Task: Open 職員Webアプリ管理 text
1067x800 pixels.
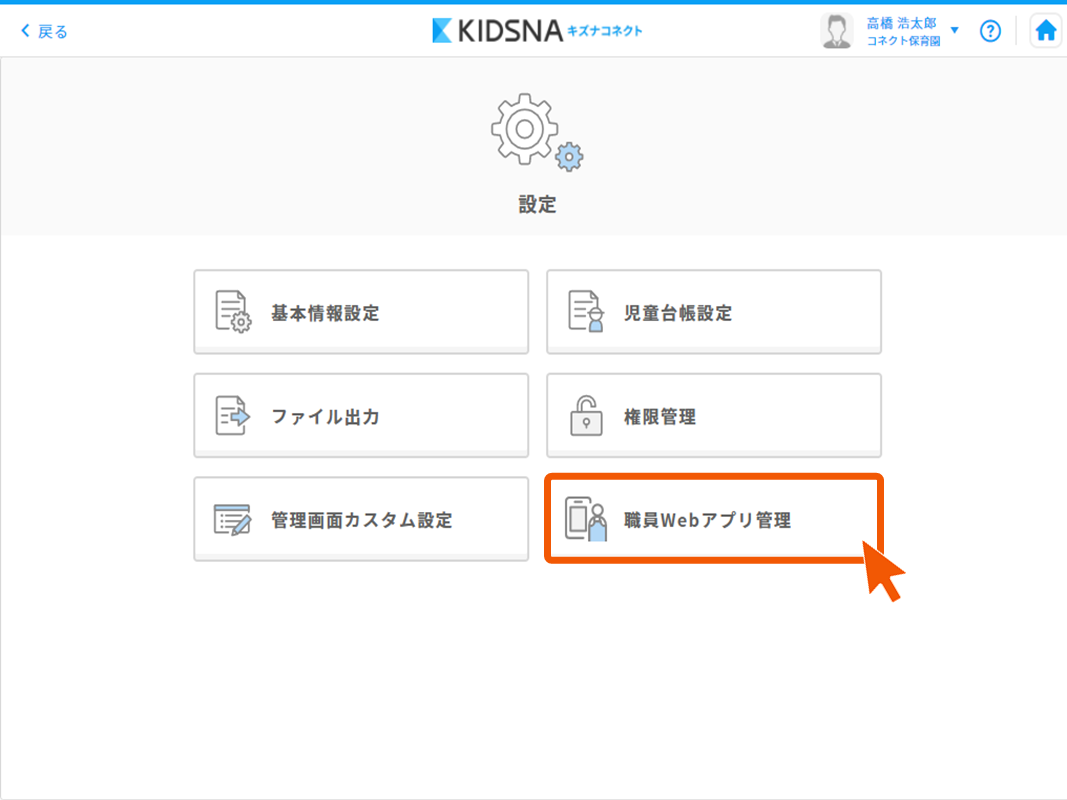Action: click(707, 520)
